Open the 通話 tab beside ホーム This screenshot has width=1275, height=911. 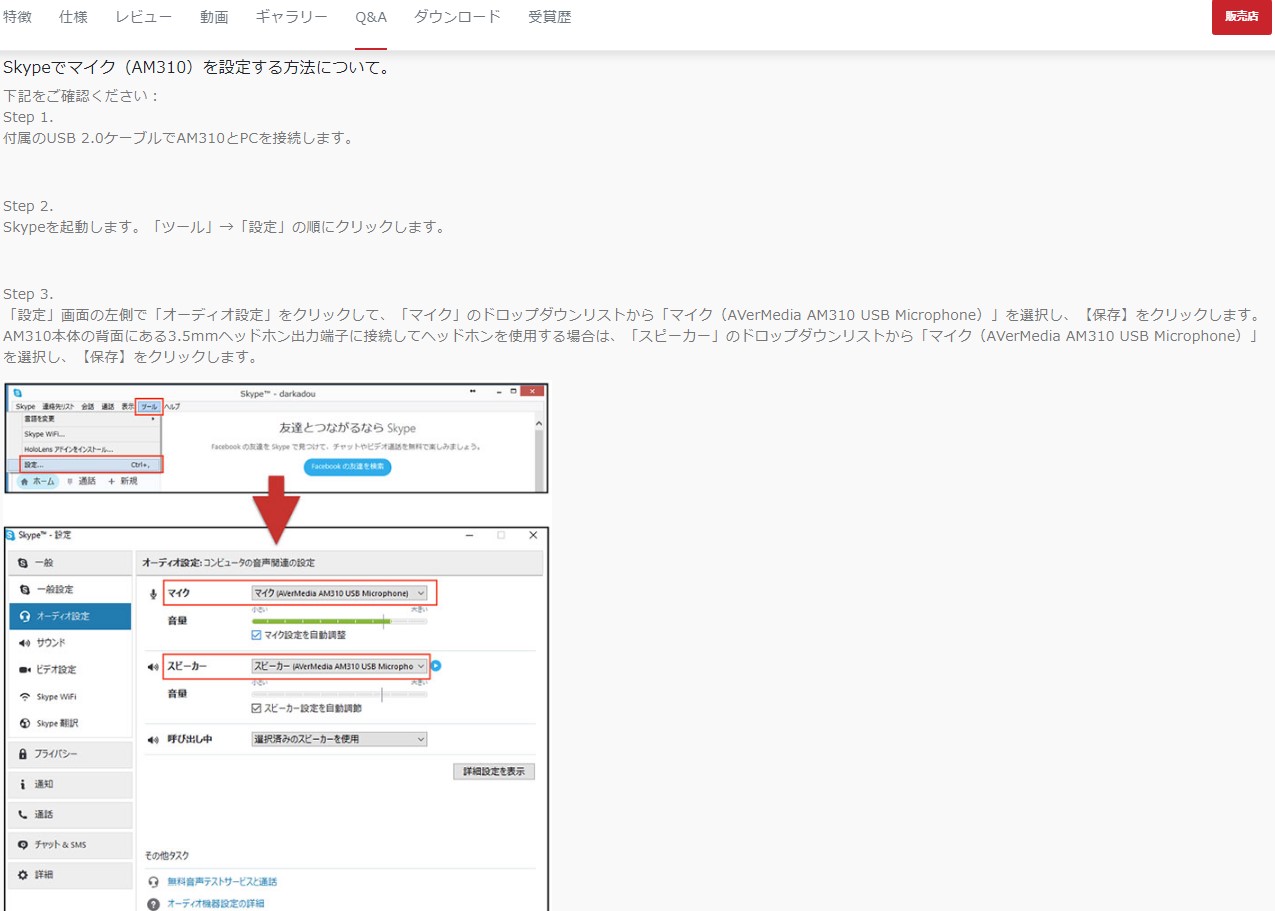[82, 481]
